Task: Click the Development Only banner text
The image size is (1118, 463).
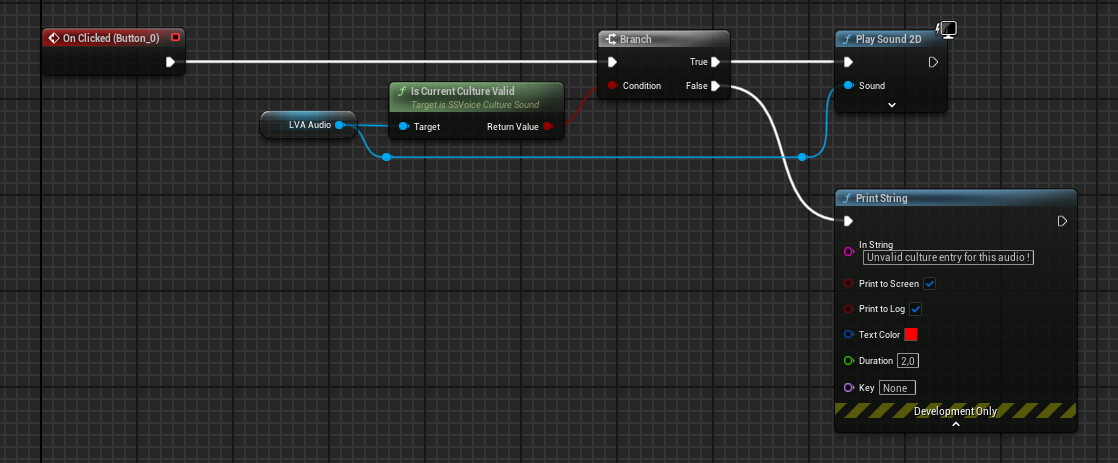Action: 955,411
